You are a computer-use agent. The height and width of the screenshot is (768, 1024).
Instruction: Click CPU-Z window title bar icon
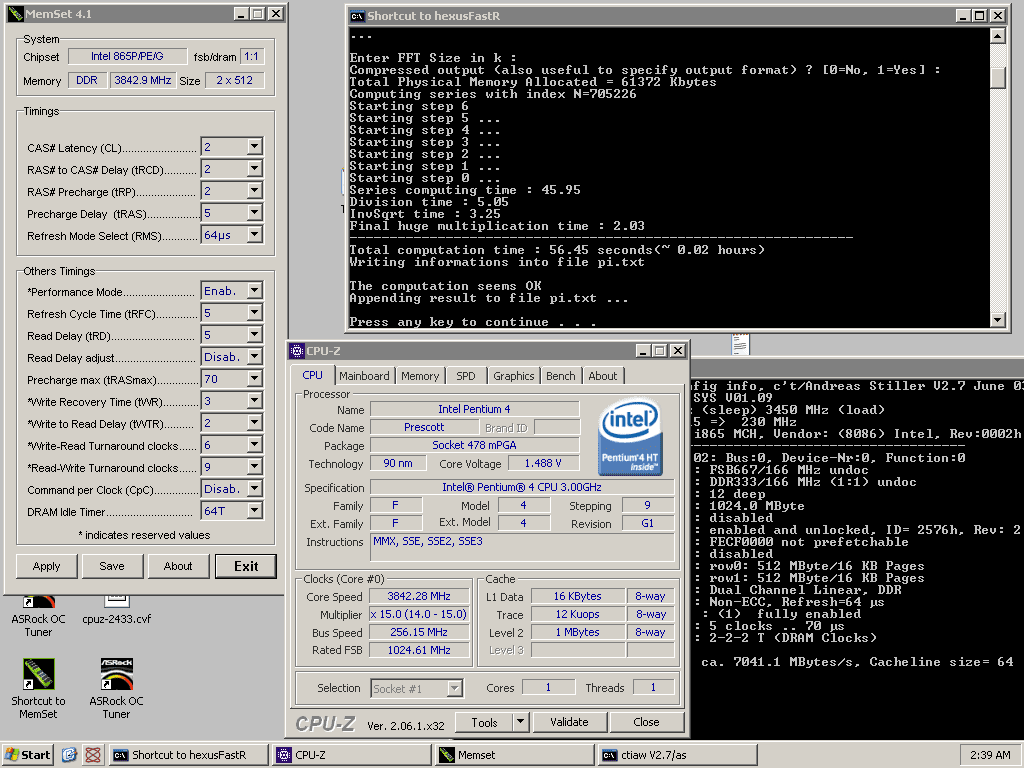297,351
